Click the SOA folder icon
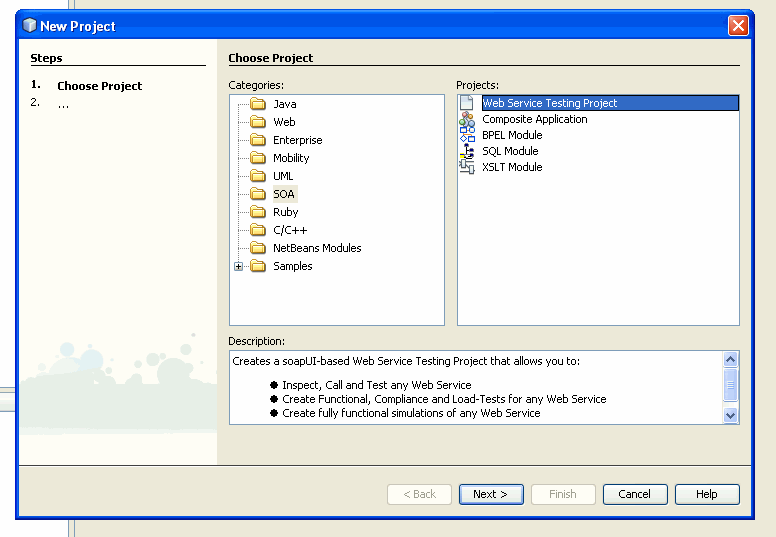Image resolution: width=776 pixels, height=537 pixels. pos(258,194)
